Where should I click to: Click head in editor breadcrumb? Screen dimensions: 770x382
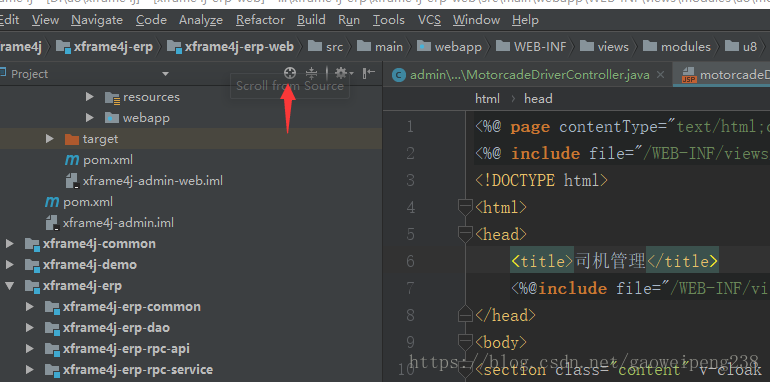(x=538, y=99)
